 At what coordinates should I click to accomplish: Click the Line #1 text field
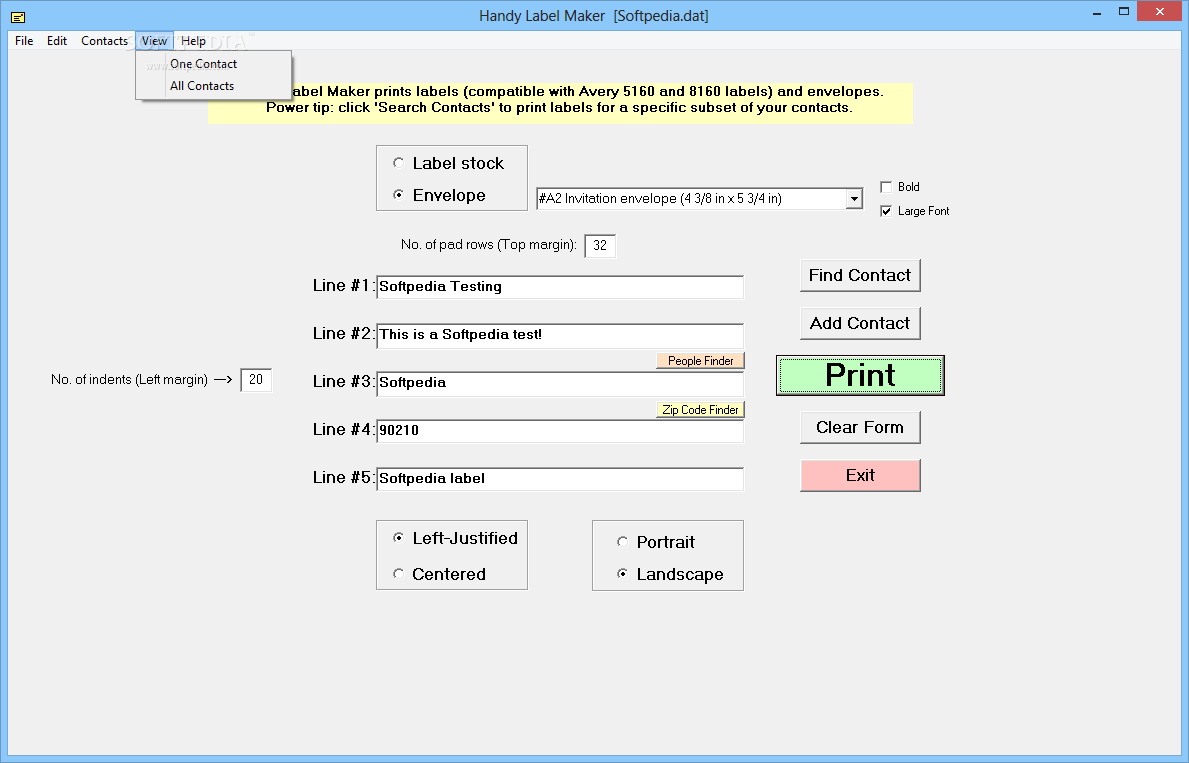tap(560, 287)
